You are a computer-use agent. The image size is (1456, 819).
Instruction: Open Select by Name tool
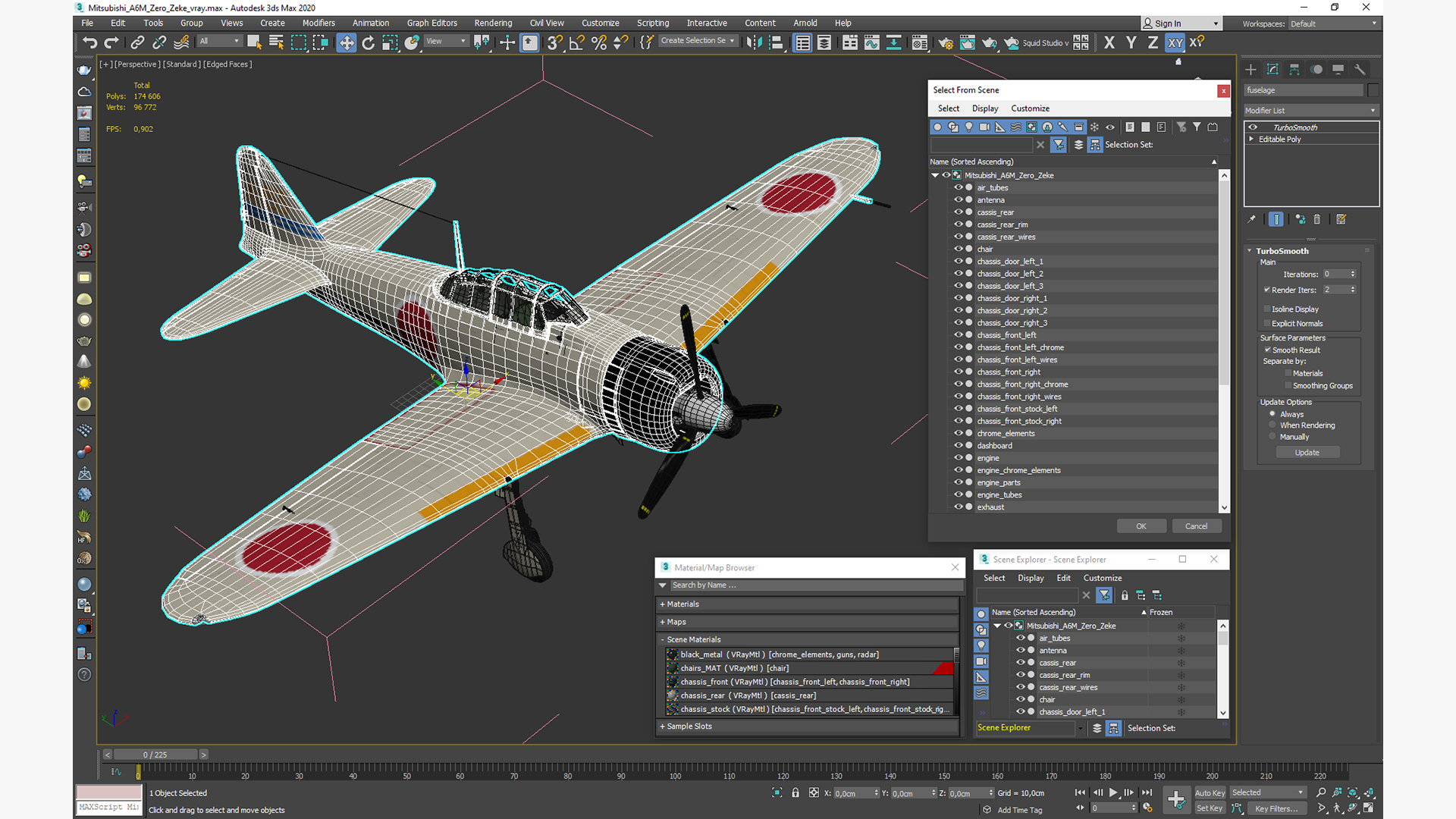click(x=276, y=42)
